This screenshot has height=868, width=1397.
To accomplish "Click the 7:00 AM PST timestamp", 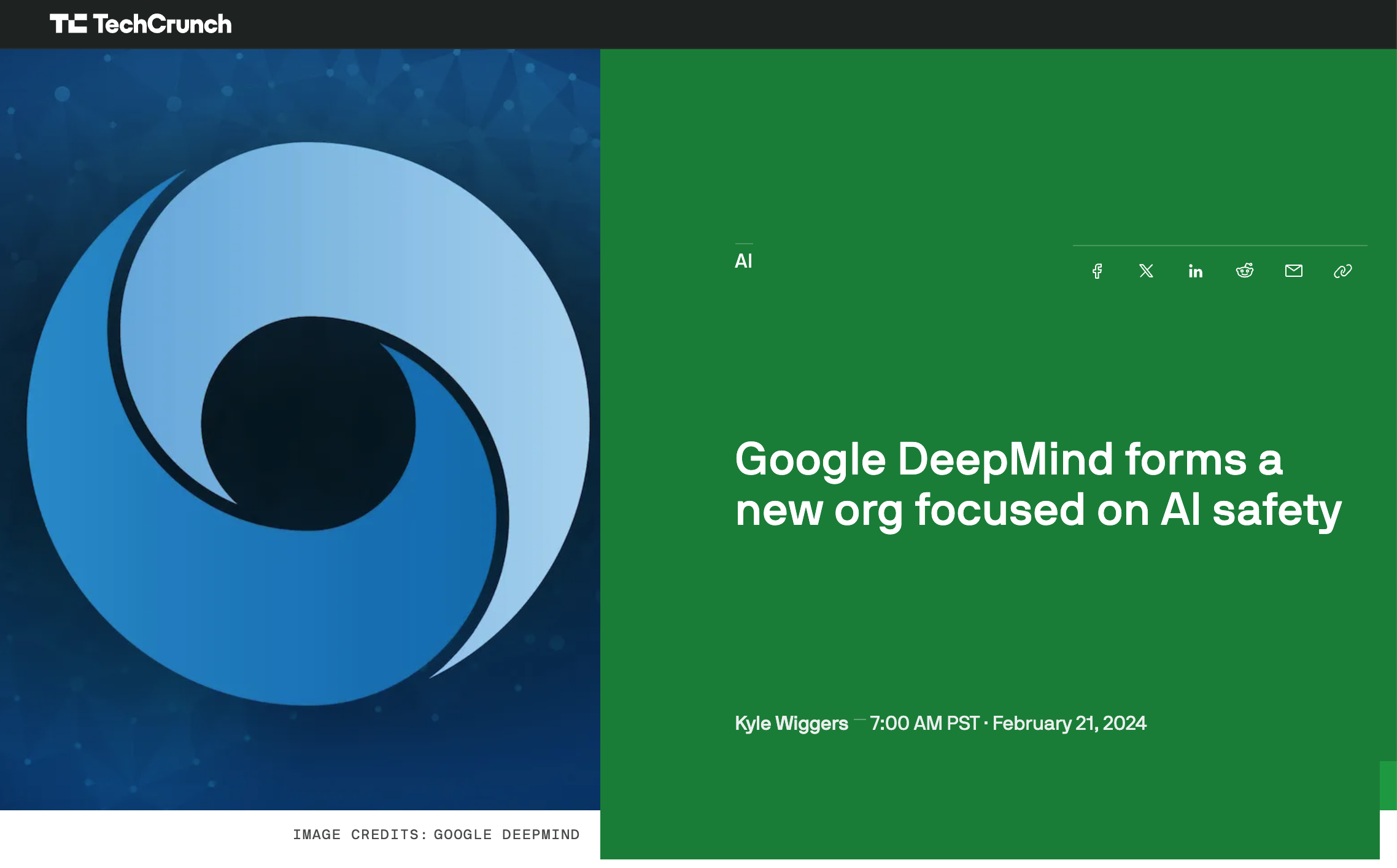I will pos(924,723).
